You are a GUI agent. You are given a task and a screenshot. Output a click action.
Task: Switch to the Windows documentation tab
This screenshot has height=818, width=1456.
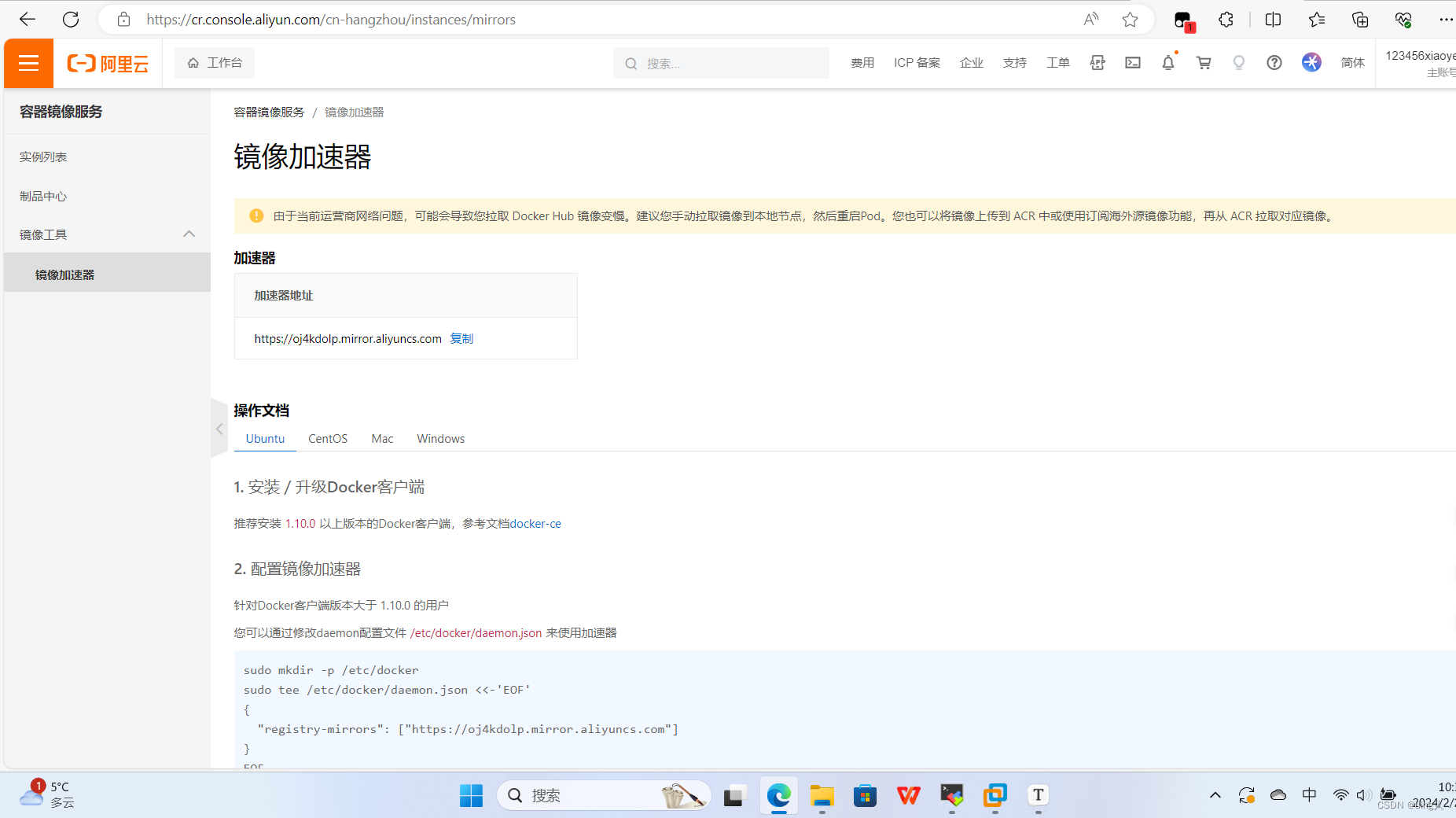click(x=441, y=439)
